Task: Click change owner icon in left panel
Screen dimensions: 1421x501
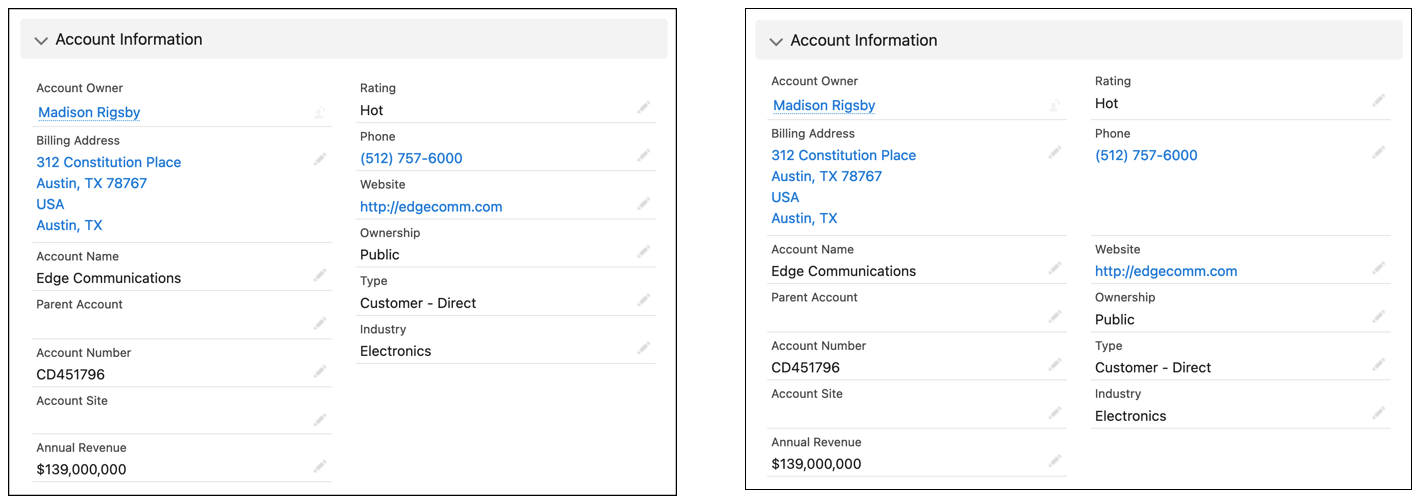Action: point(319,113)
